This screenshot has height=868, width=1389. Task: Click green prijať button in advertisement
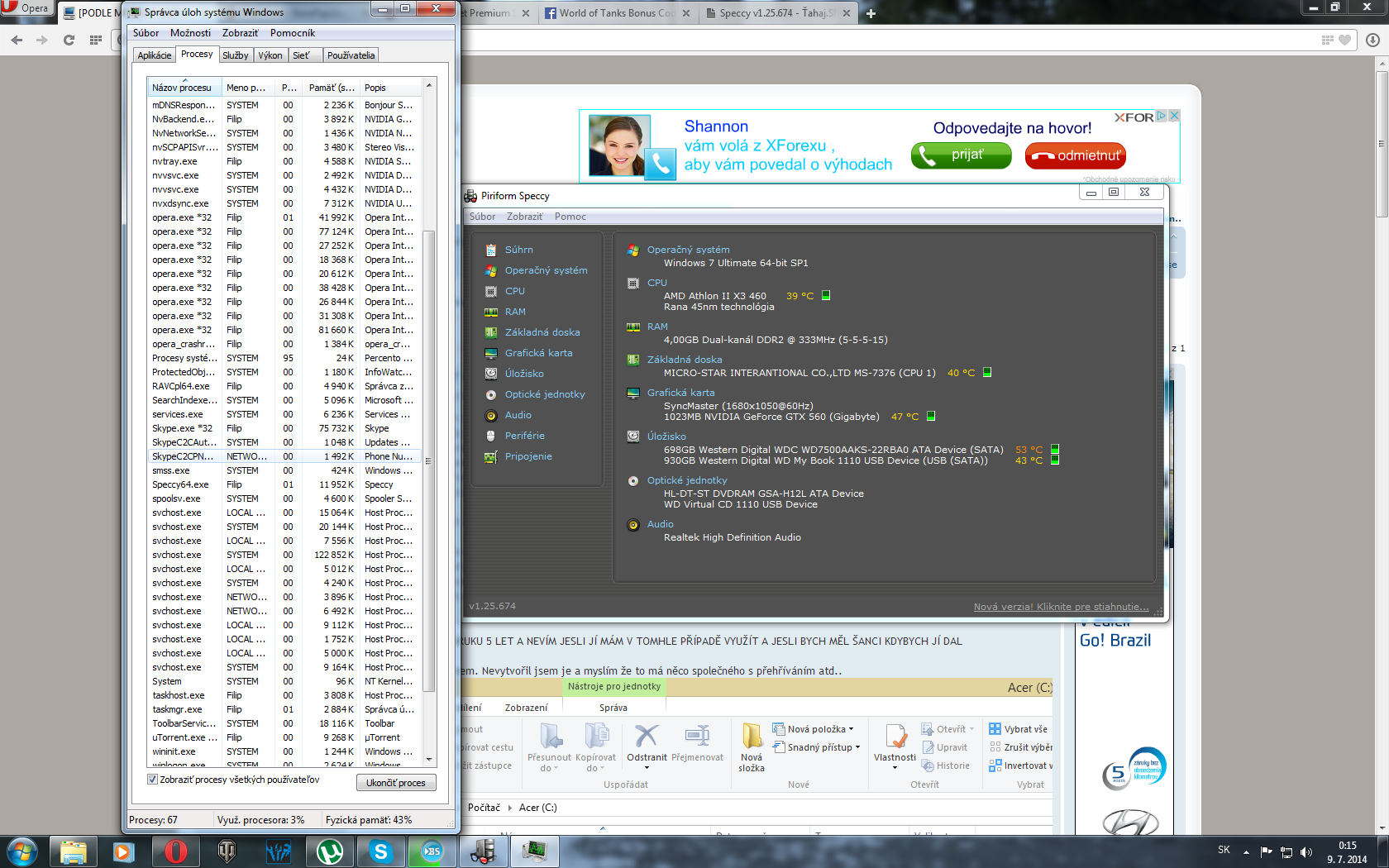point(961,155)
